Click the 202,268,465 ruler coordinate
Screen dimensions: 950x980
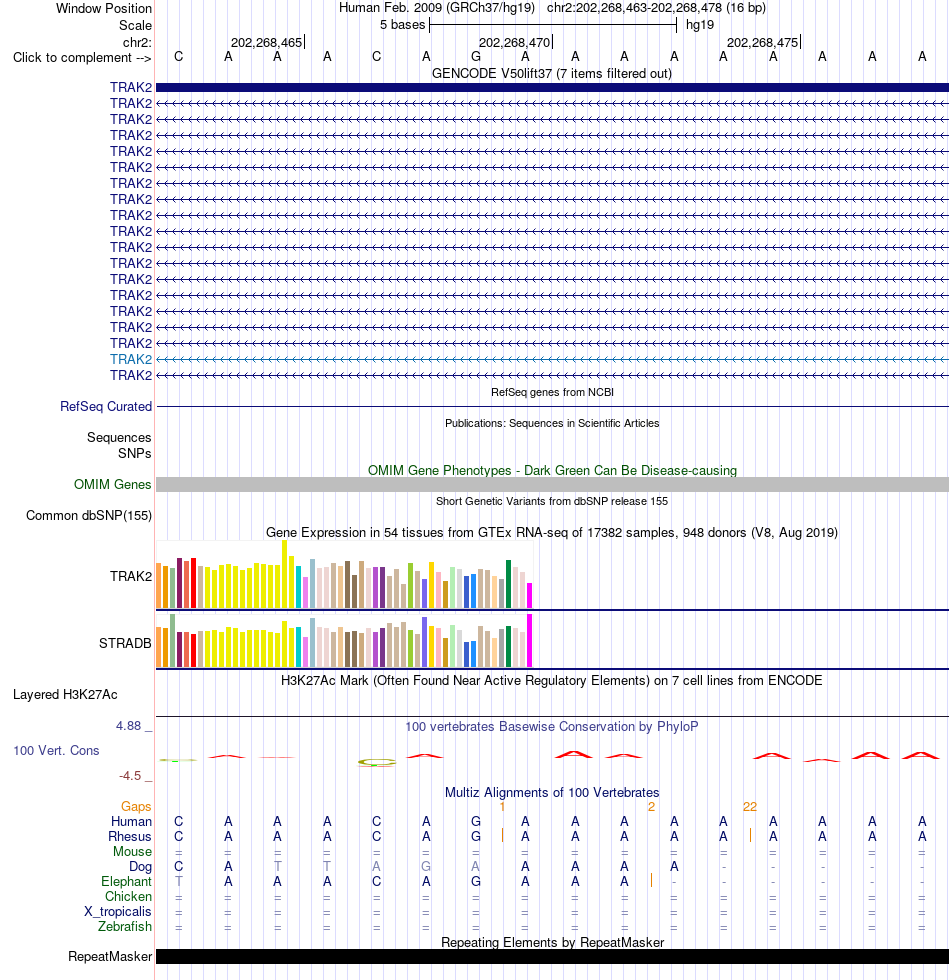266,42
